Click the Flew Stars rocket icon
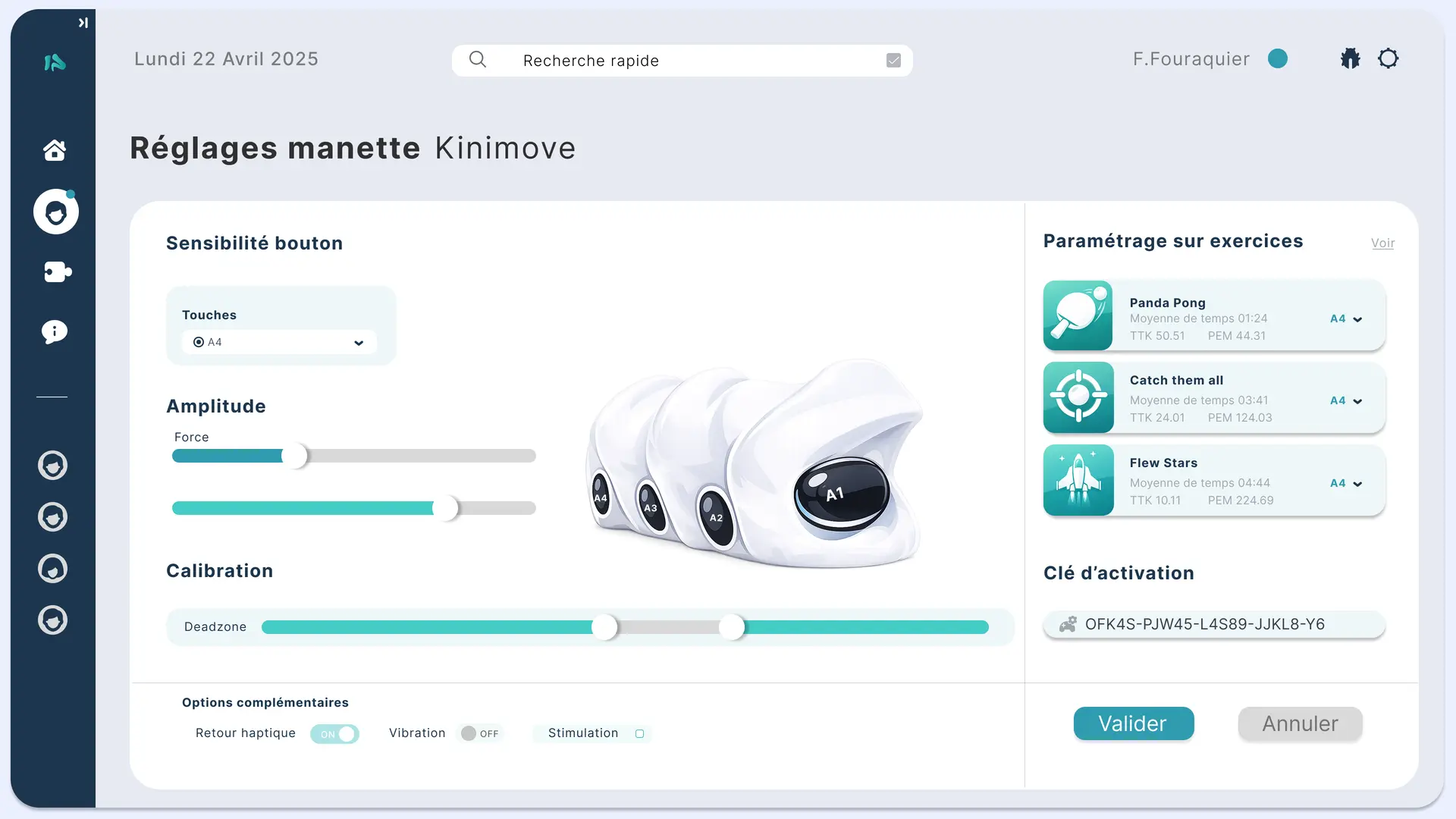This screenshot has width=1456, height=819. [1078, 480]
